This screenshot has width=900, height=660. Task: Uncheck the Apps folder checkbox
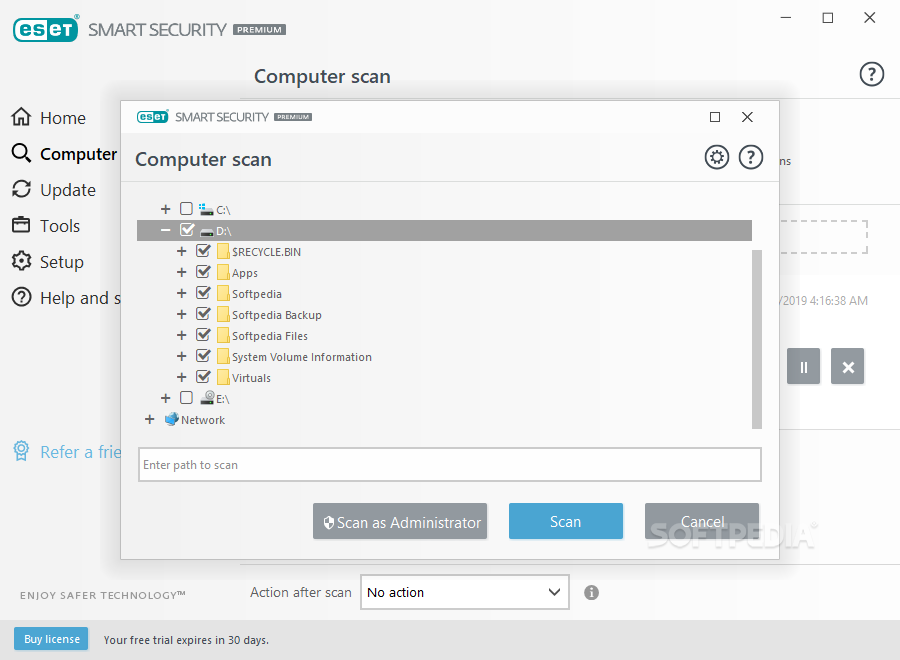pos(203,271)
